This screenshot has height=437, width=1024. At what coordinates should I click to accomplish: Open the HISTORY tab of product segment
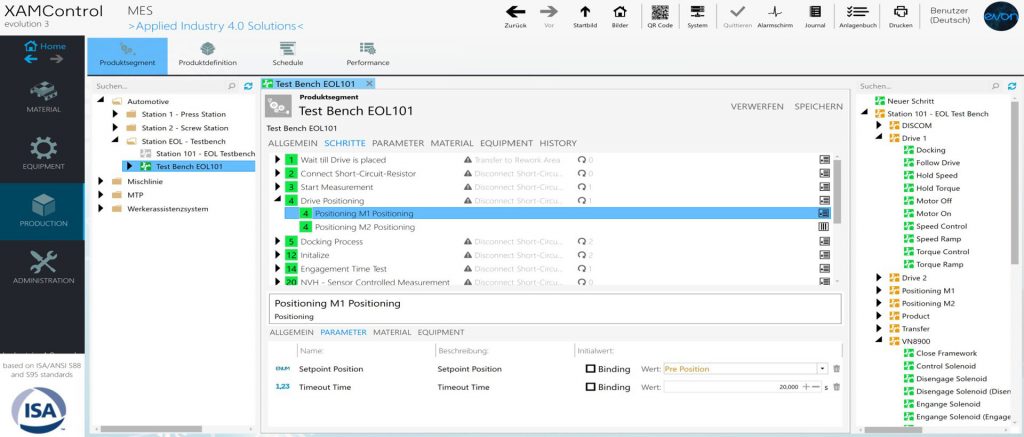[x=558, y=143]
